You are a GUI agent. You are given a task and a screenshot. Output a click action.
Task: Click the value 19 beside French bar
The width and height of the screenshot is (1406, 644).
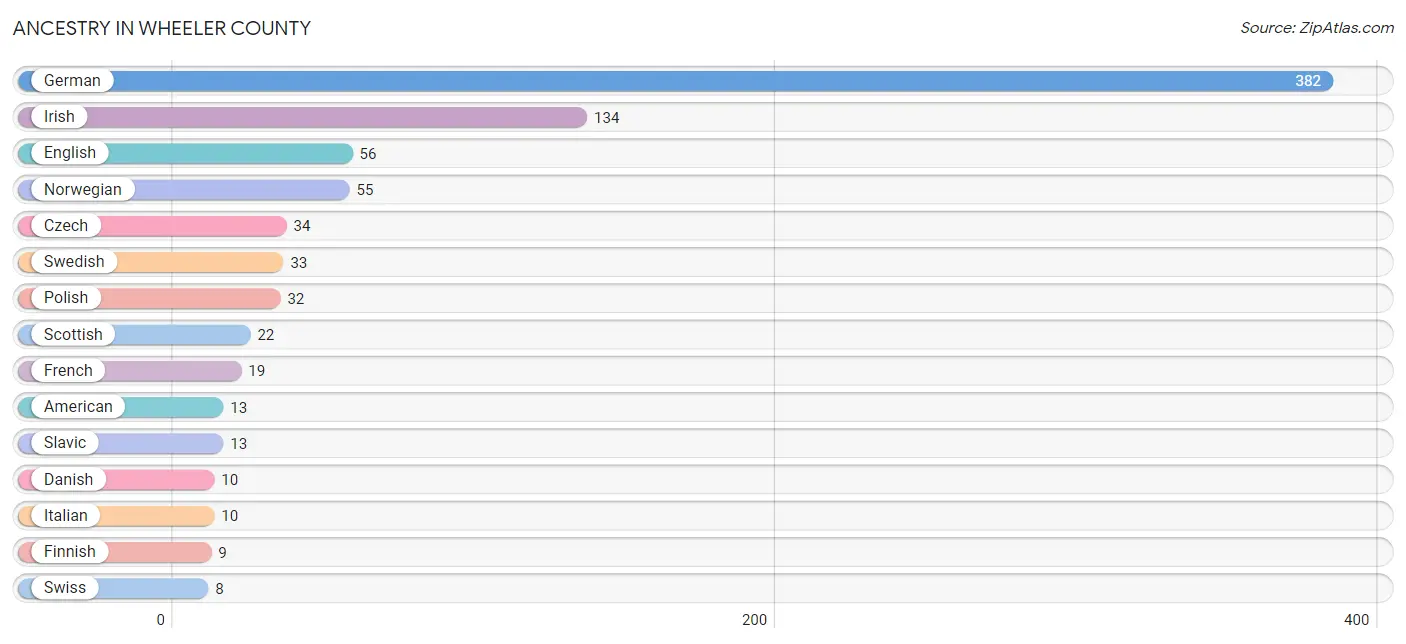(257, 371)
